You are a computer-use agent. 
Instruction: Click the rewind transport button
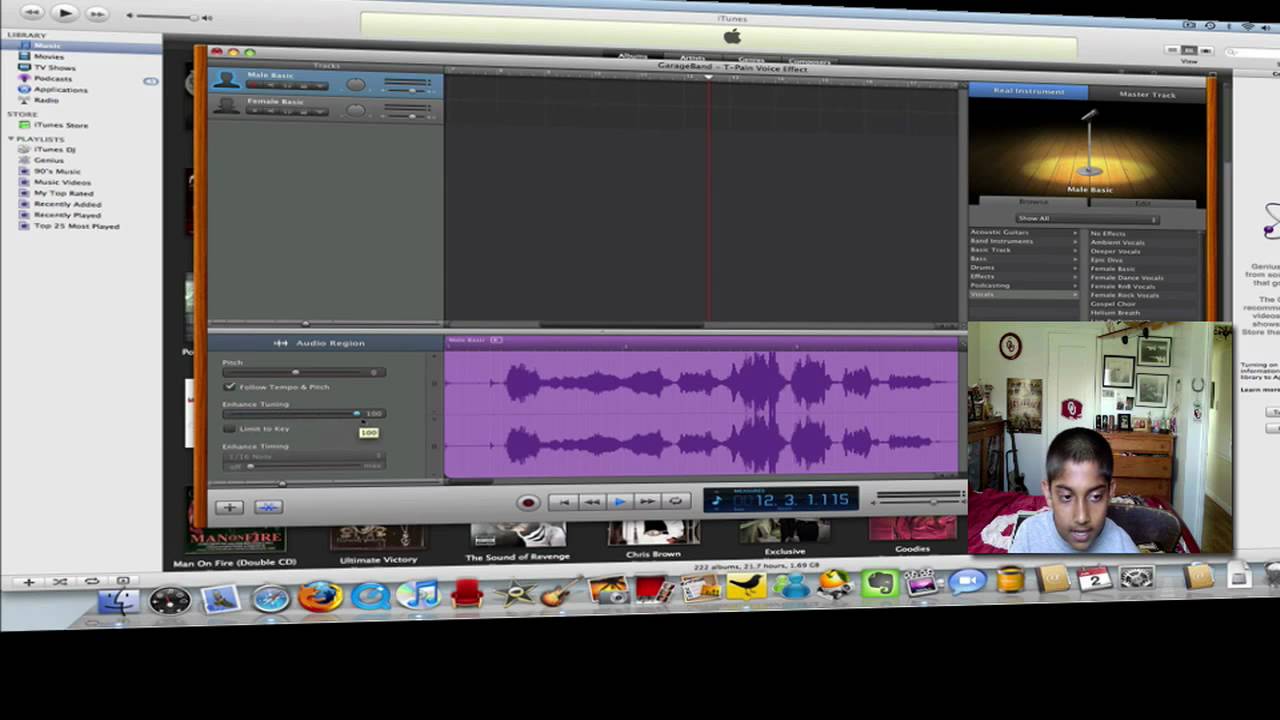(x=591, y=502)
